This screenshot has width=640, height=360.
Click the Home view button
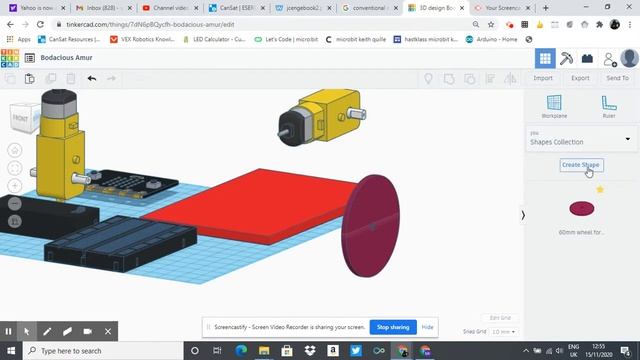[15, 150]
